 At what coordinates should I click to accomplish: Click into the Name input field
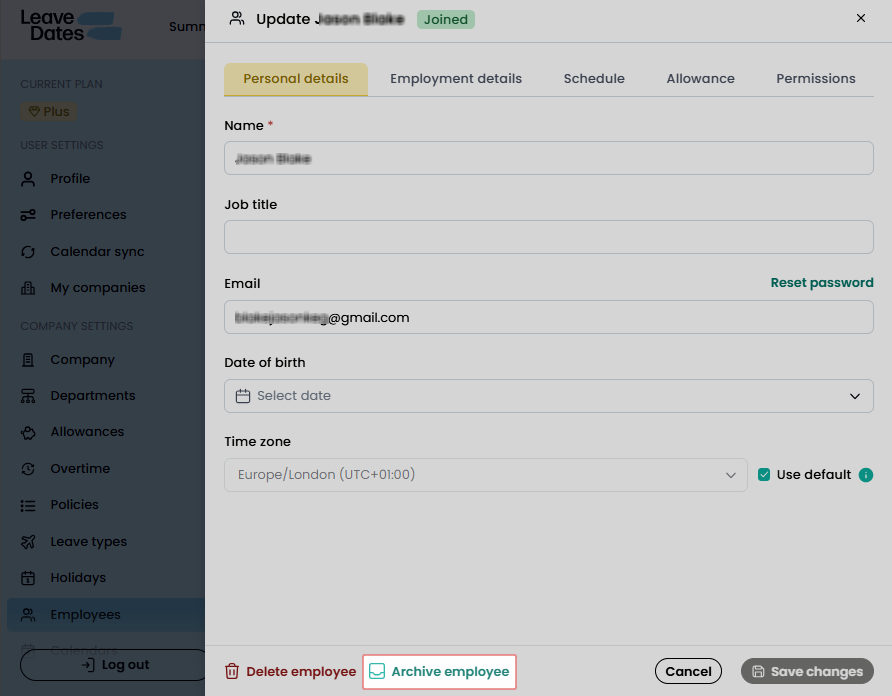pyautogui.click(x=548, y=158)
